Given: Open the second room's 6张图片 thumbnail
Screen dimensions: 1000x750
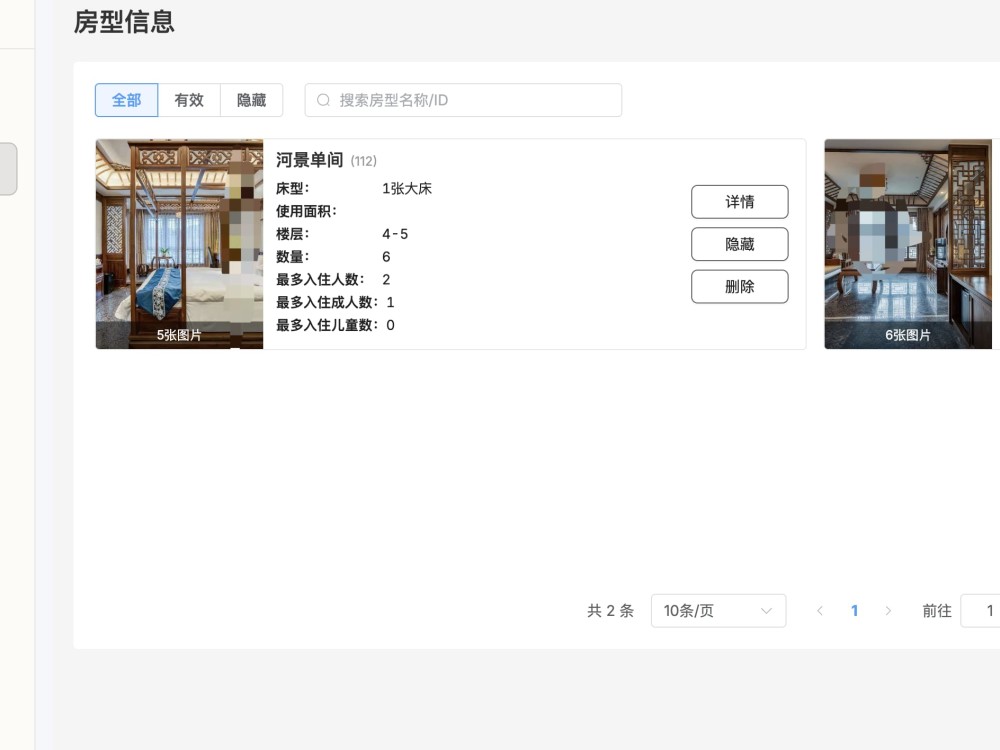Looking at the screenshot, I should (x=908, y=244).
